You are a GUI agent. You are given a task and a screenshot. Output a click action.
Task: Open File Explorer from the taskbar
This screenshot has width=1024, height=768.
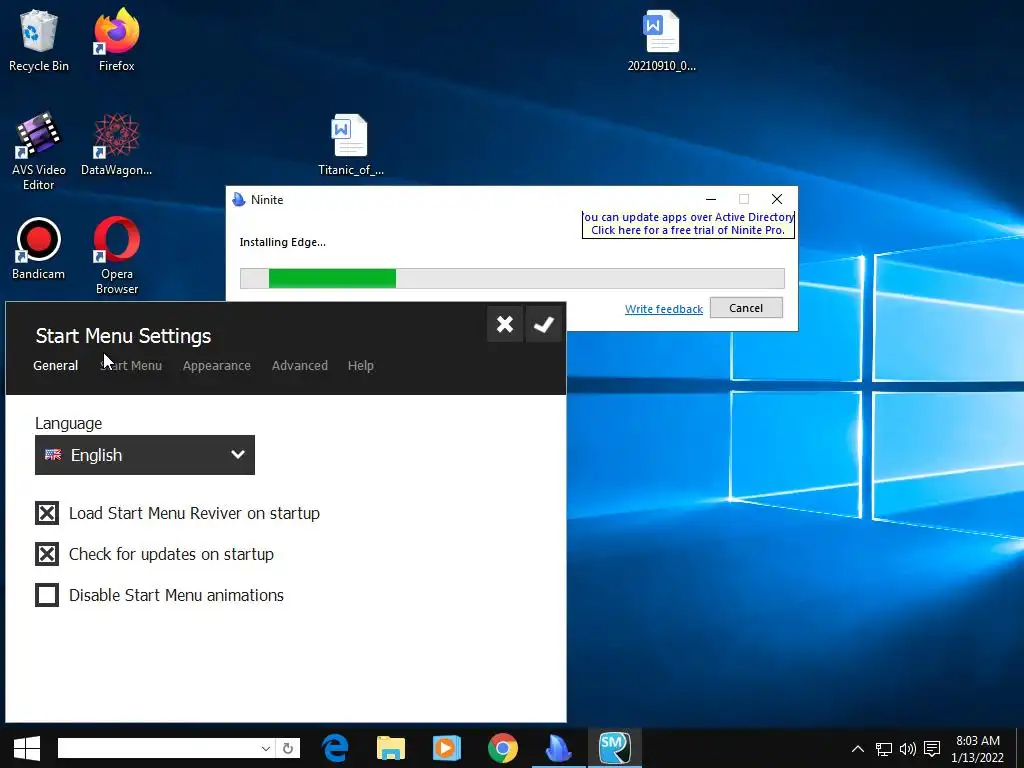(391, 748)
